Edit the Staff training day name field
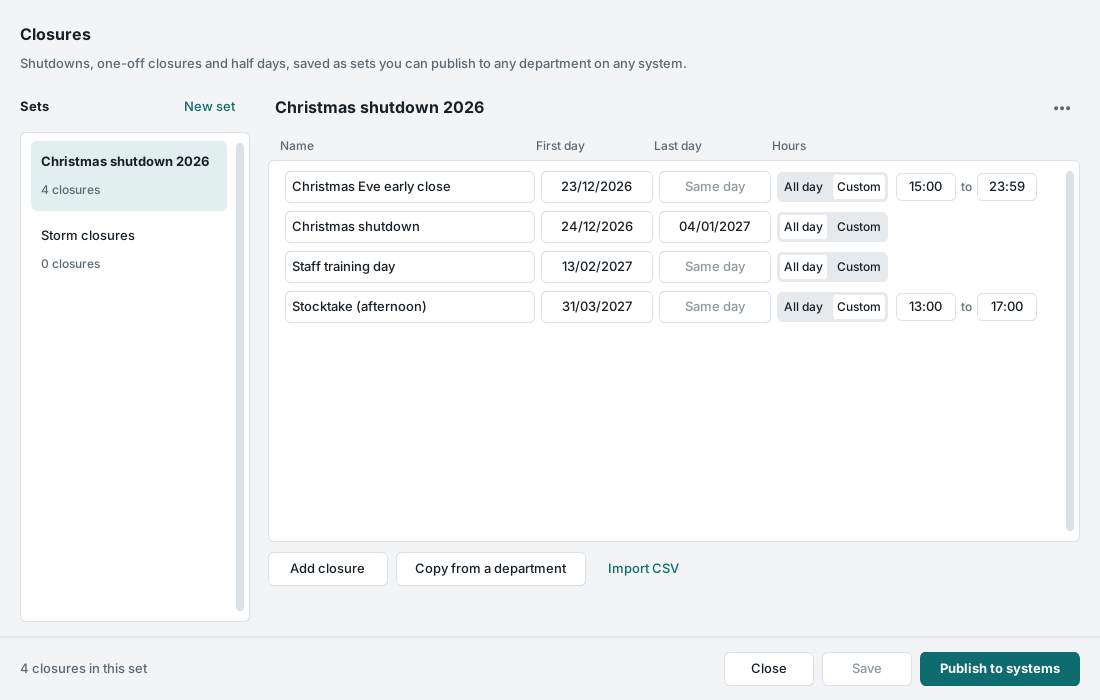Screen dimensions: 1100x700 [x=410, y=267]
